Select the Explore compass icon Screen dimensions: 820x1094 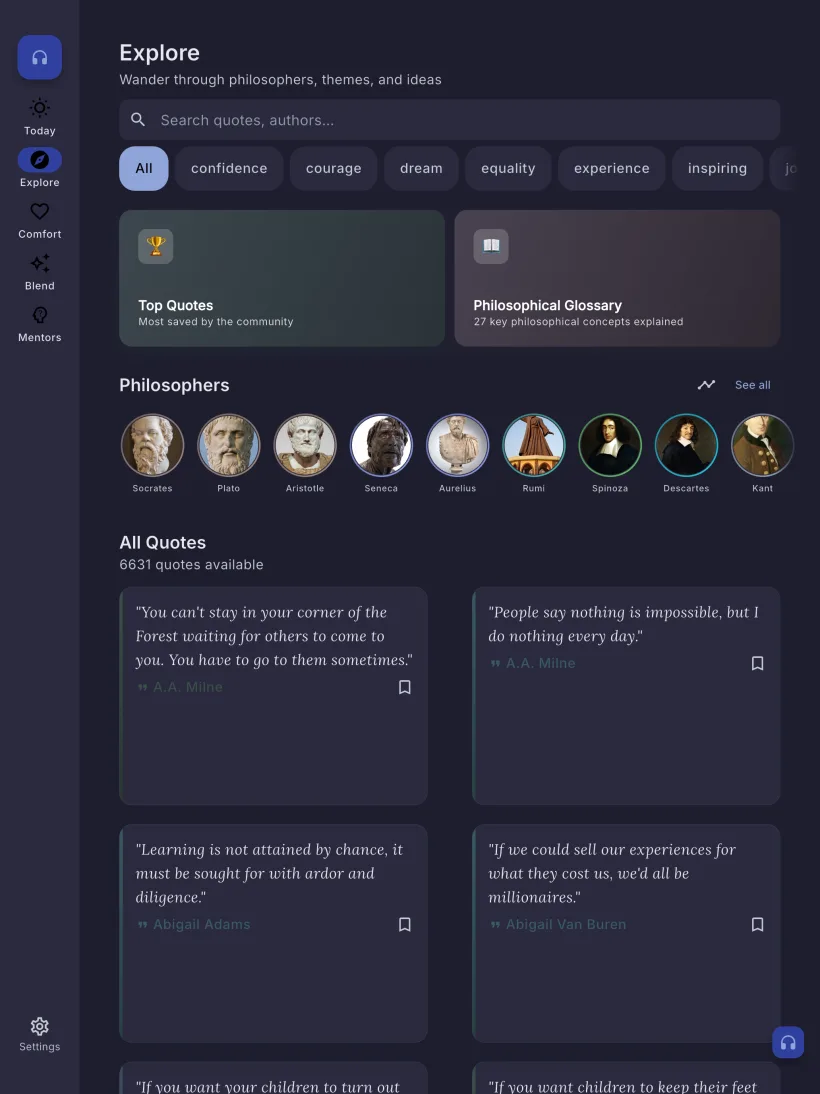tap(40, 160)
